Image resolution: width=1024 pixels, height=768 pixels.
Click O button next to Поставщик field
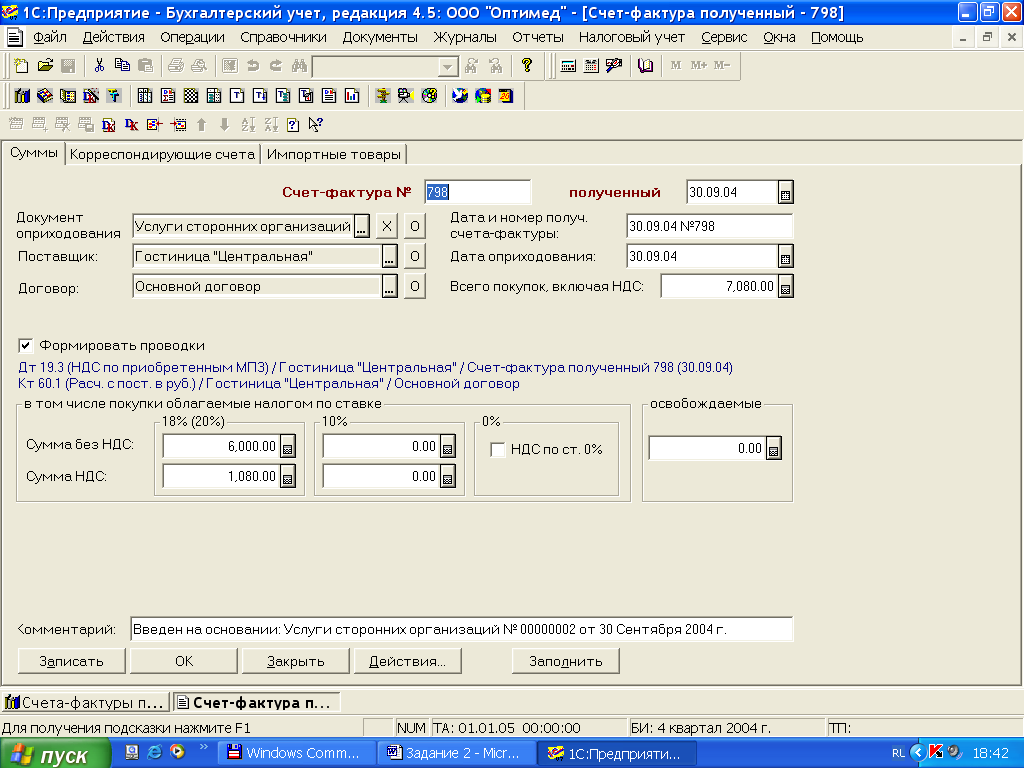[415, 257]
